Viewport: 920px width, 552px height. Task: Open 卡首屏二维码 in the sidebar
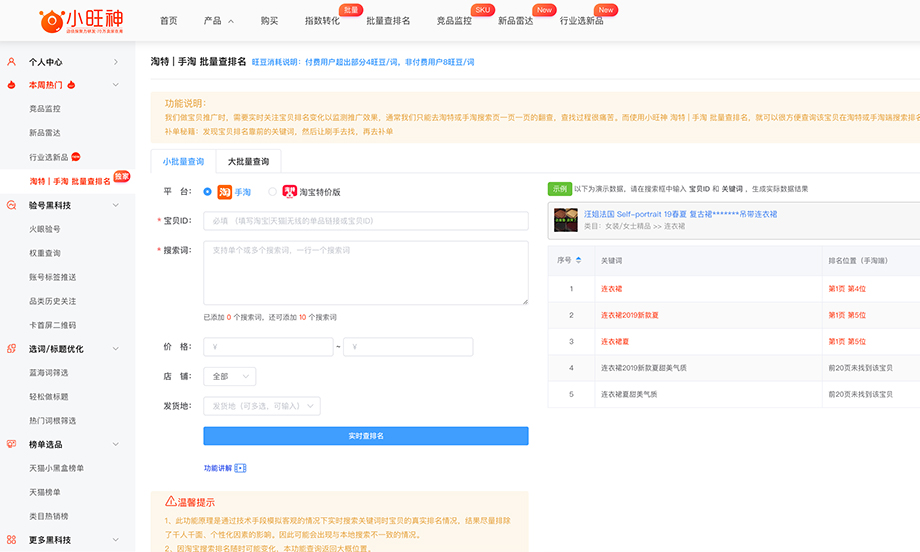click(x=53, y=325)
